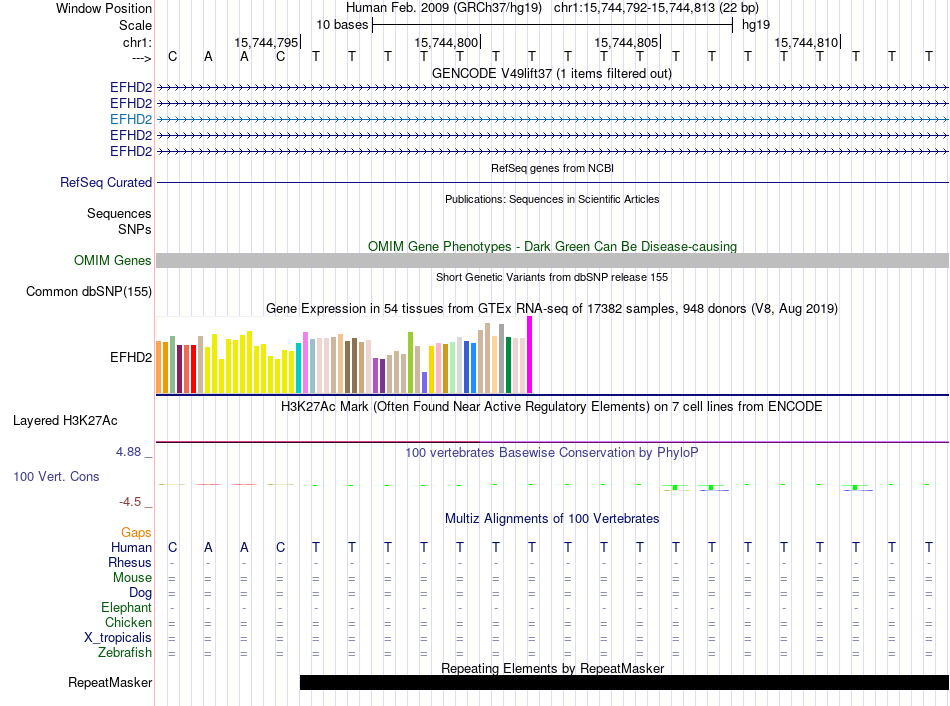The width and height of the screenshot is (950, 706).
Task: Click the RefSeq Curated track label
Action: click(x=106, y=183)
